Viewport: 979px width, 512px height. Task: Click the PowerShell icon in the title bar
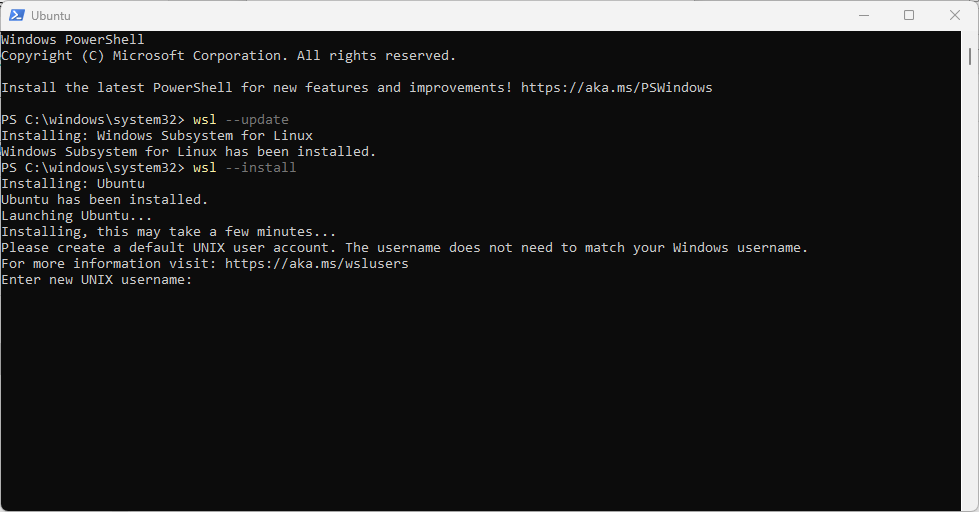coord(17,15)
